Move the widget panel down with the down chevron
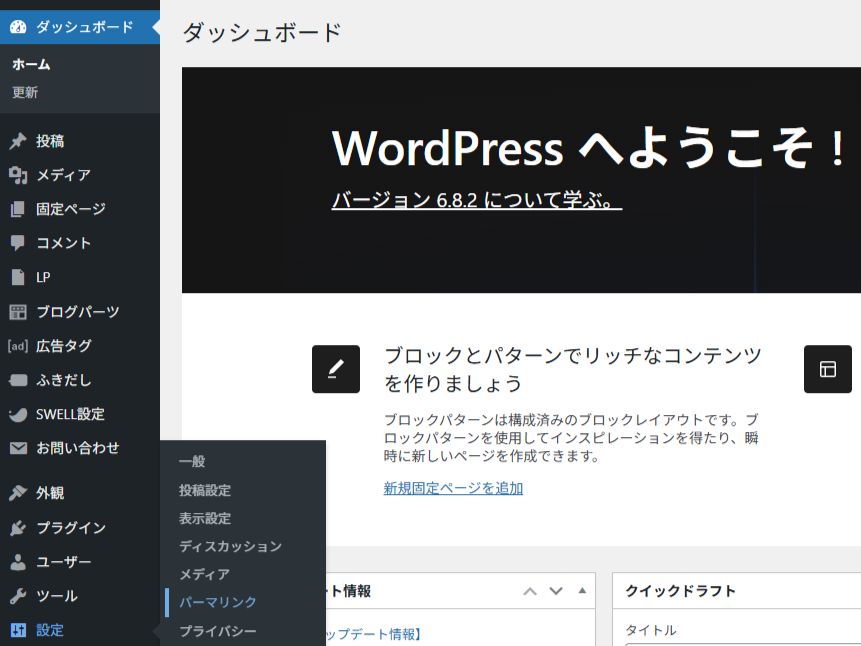 [556, 591]
